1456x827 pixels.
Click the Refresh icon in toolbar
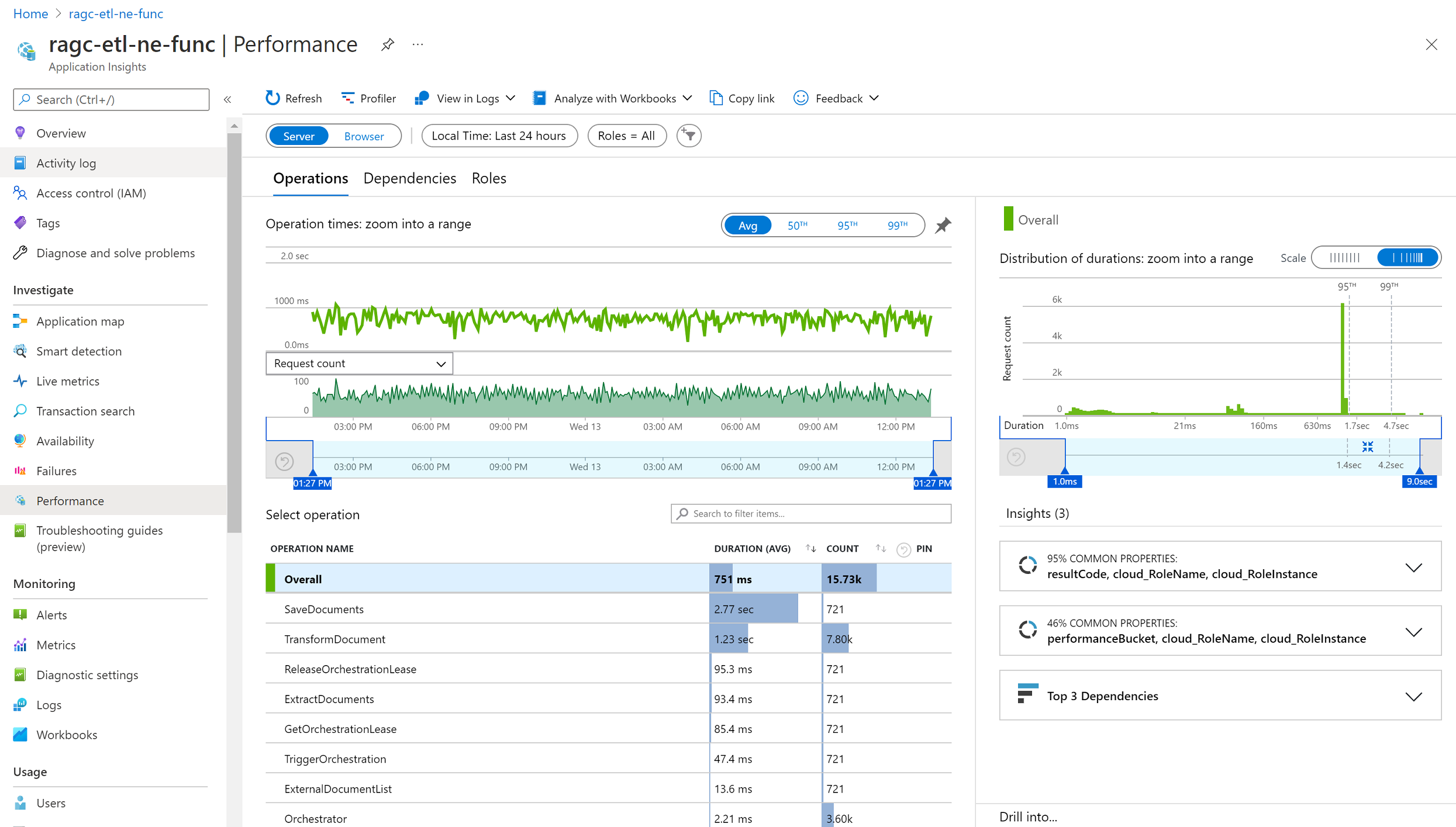click(x=272, y=98)
